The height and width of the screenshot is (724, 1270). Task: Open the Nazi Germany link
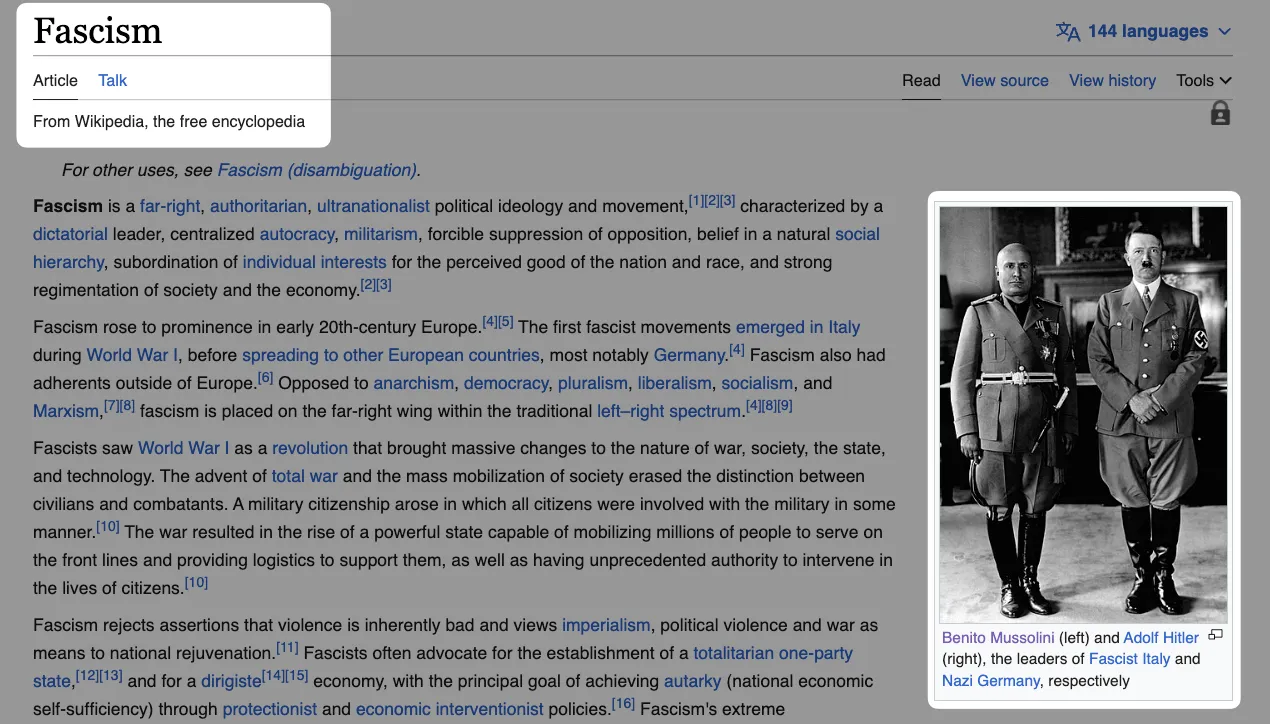tap(990, 681)
